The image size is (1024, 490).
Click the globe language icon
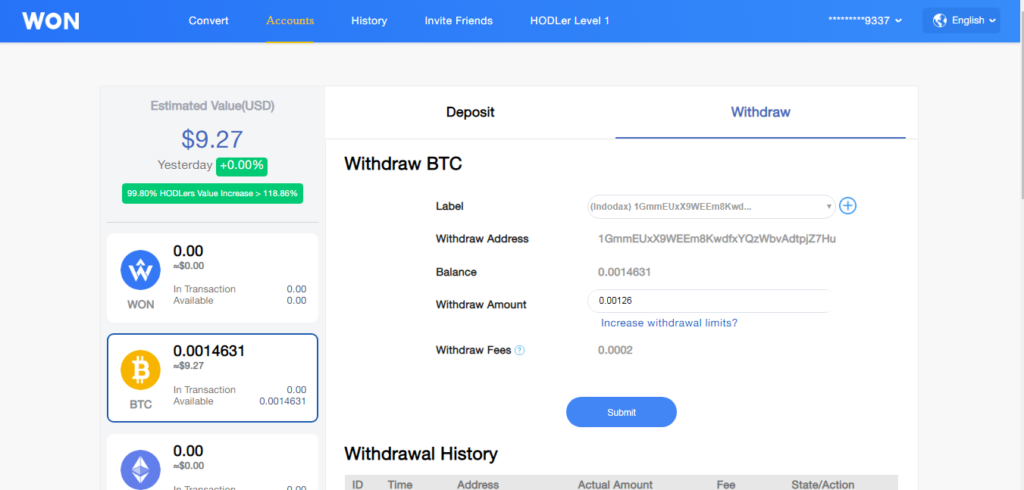click(940, 21)
